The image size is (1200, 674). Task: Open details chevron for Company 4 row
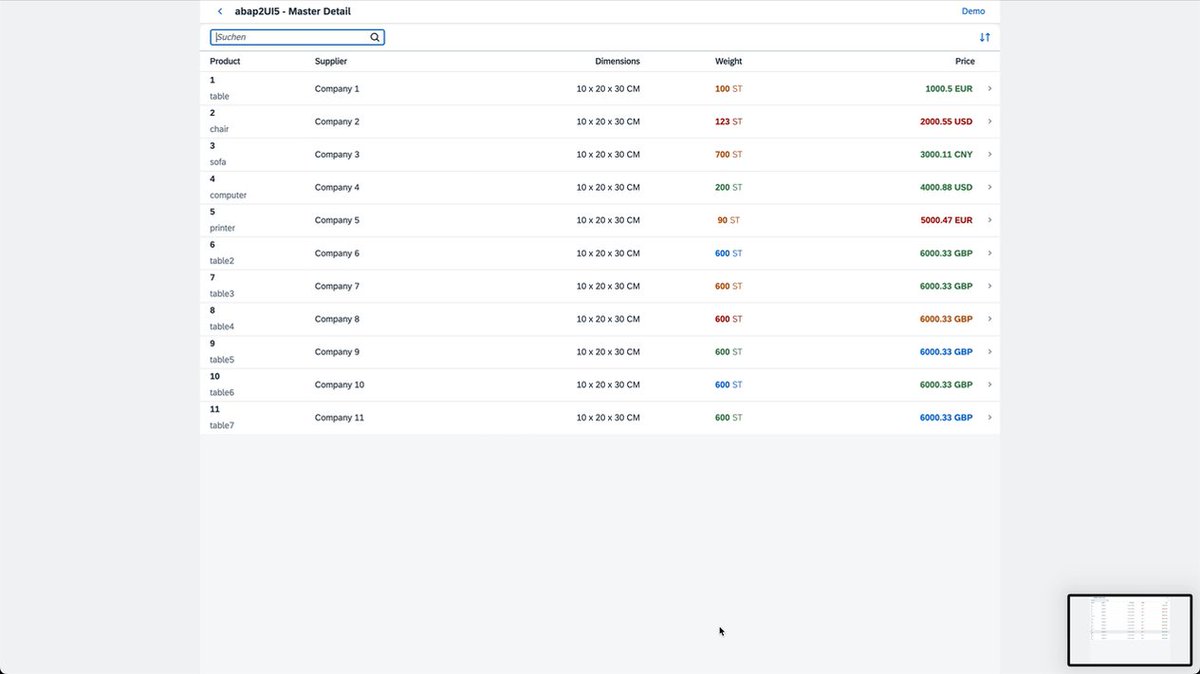click(x=990, y=187)
